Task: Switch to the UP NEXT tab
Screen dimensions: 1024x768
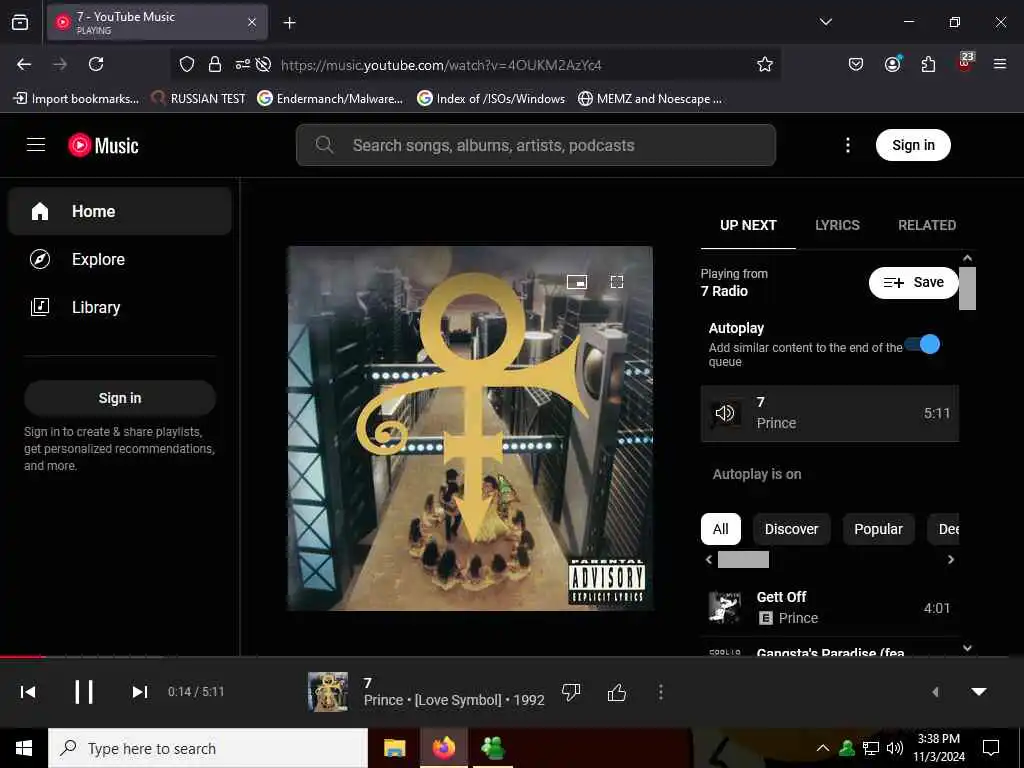Action: 748,225
